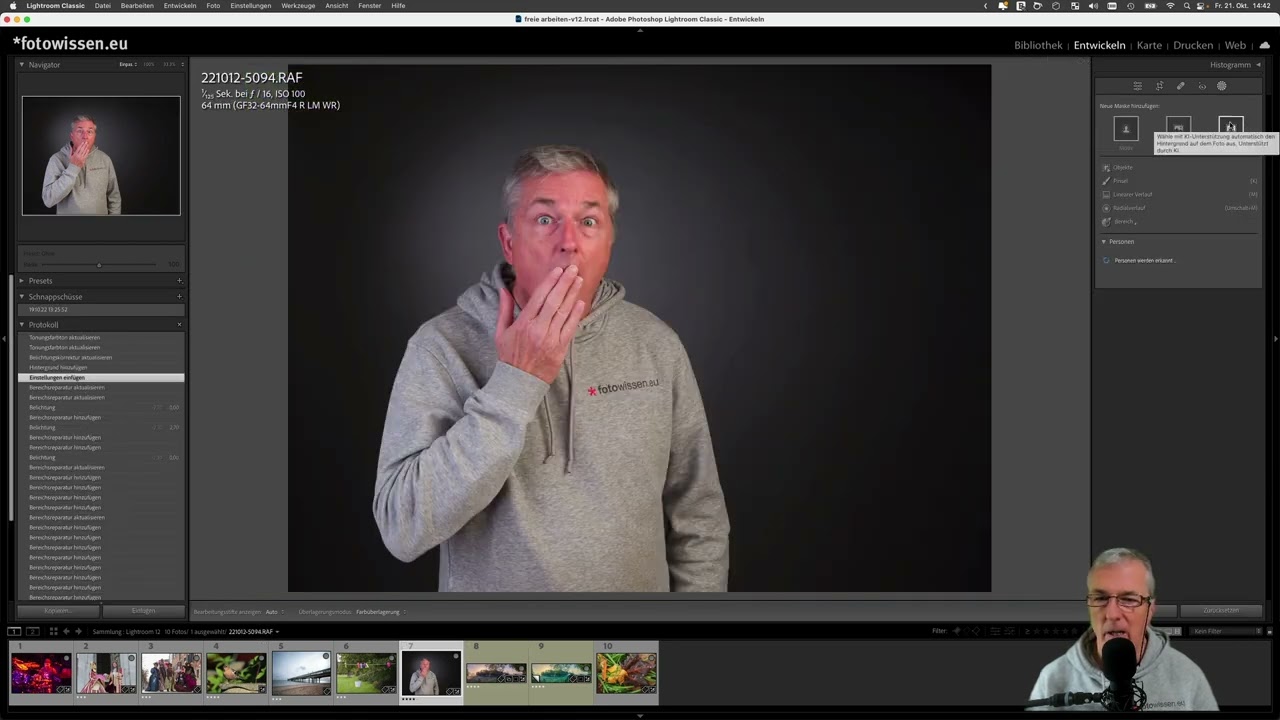
Task: Add a new preset with plus icon
Action: click(x=180, y=281)
